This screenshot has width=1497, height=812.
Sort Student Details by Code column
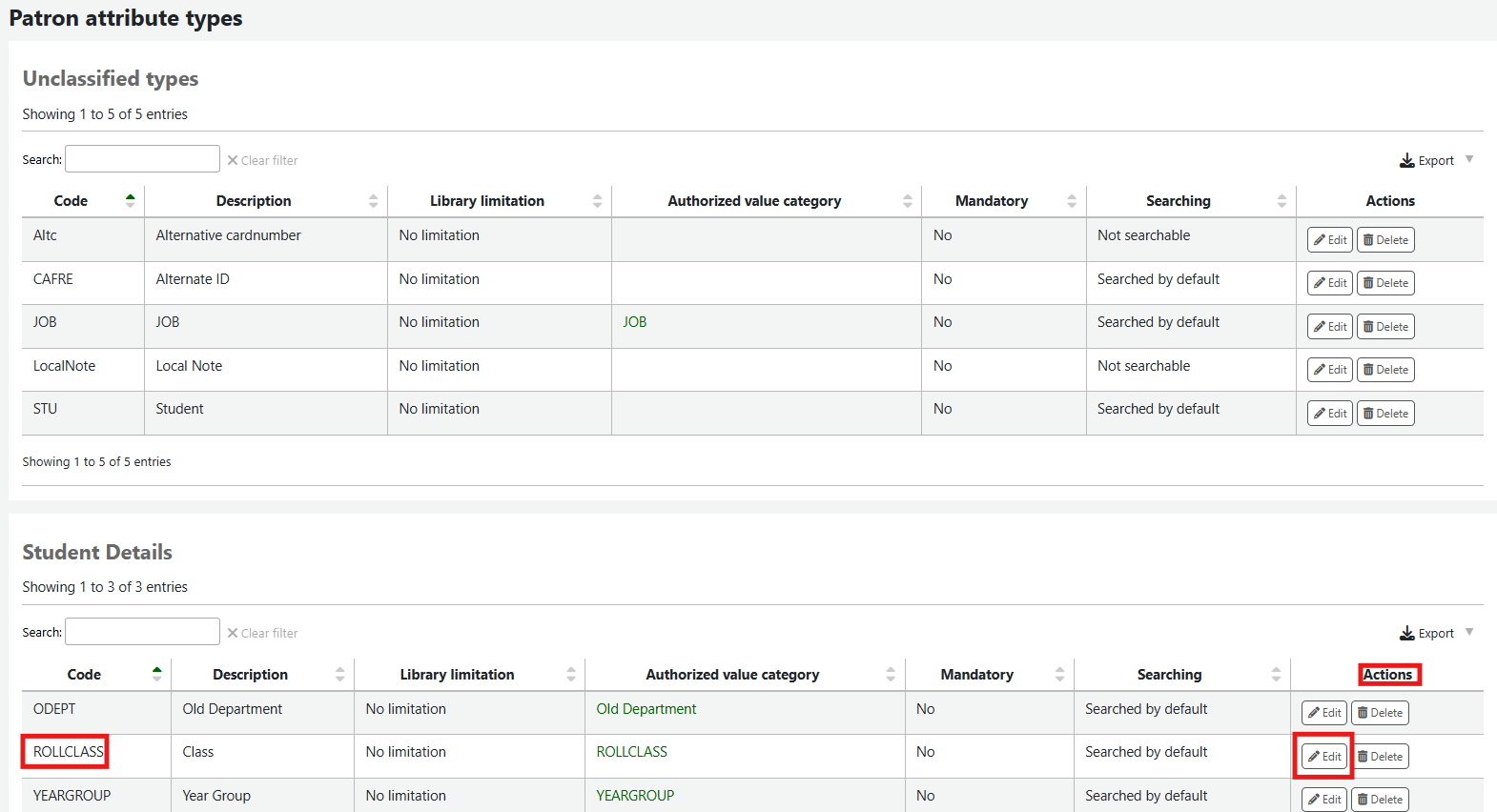point(84,675)
